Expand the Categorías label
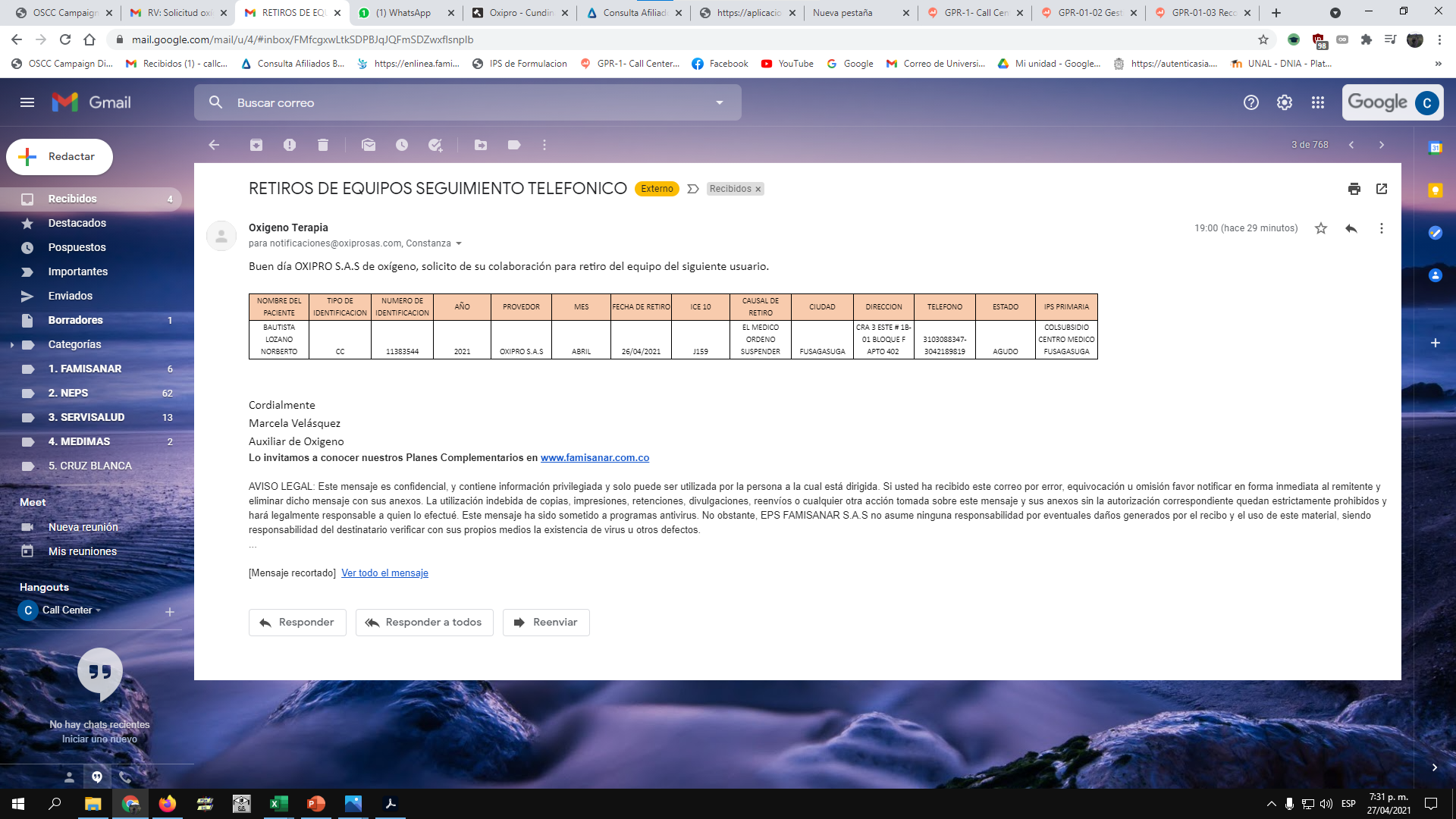This screenshot has height=819, width=1456. 12,344
